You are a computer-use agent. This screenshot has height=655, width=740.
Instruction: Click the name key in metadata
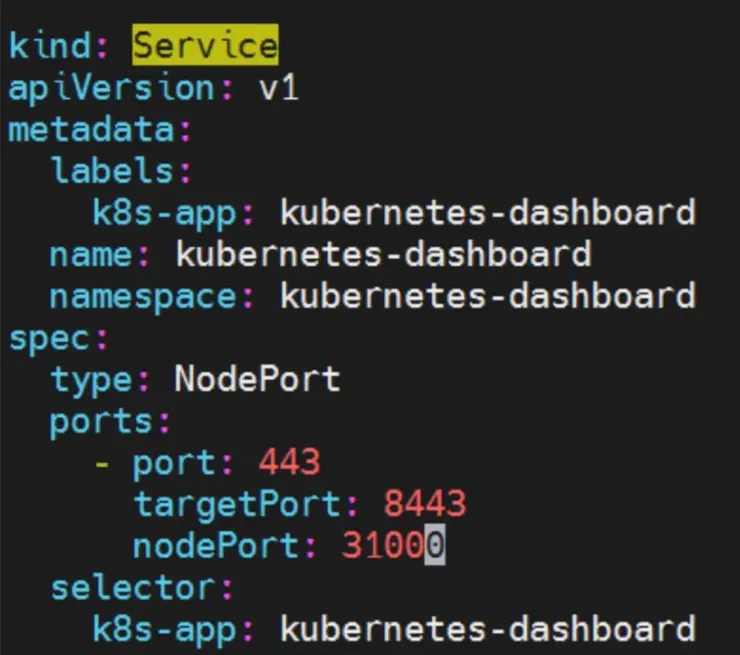point(91,254)
